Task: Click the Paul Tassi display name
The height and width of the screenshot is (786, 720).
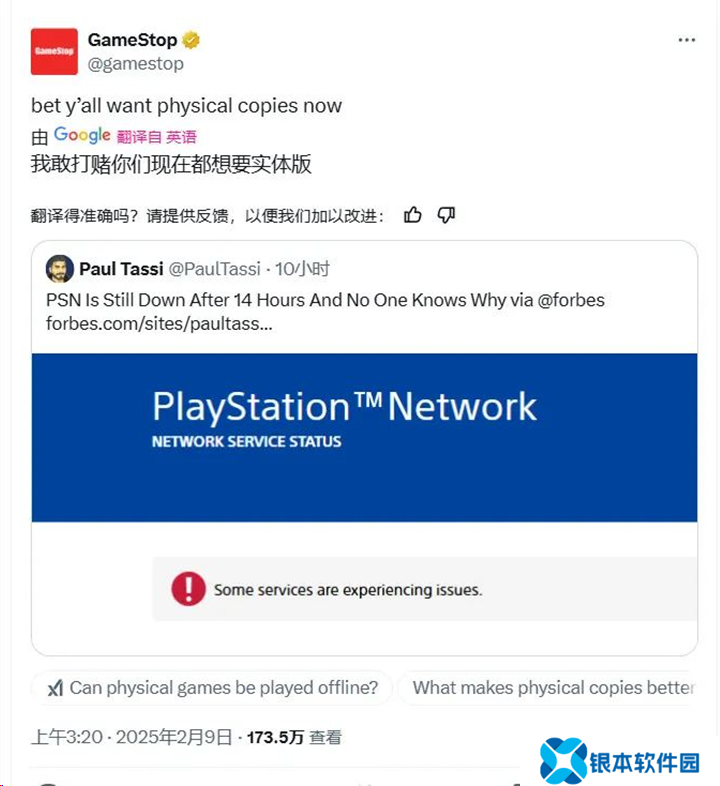Action: (120, 269)
